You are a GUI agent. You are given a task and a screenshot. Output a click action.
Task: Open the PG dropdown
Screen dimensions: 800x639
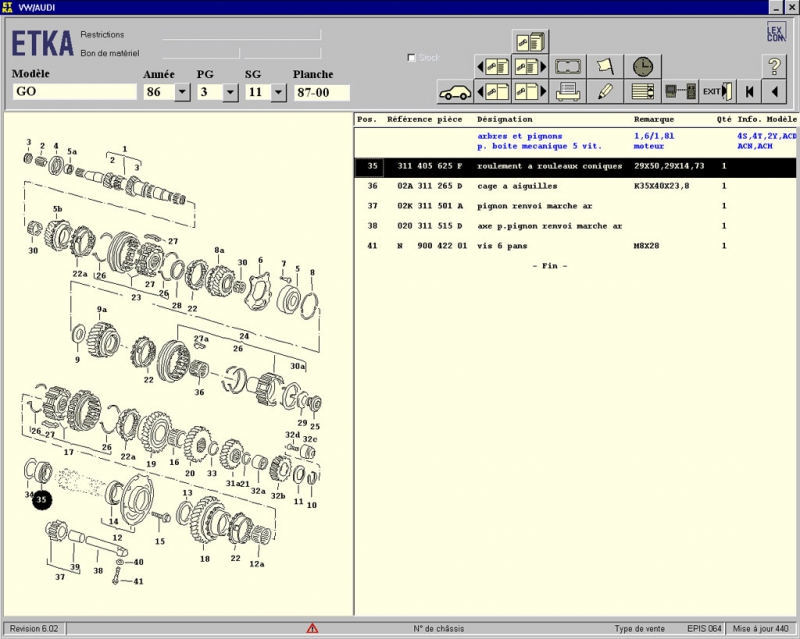point(230,92)
